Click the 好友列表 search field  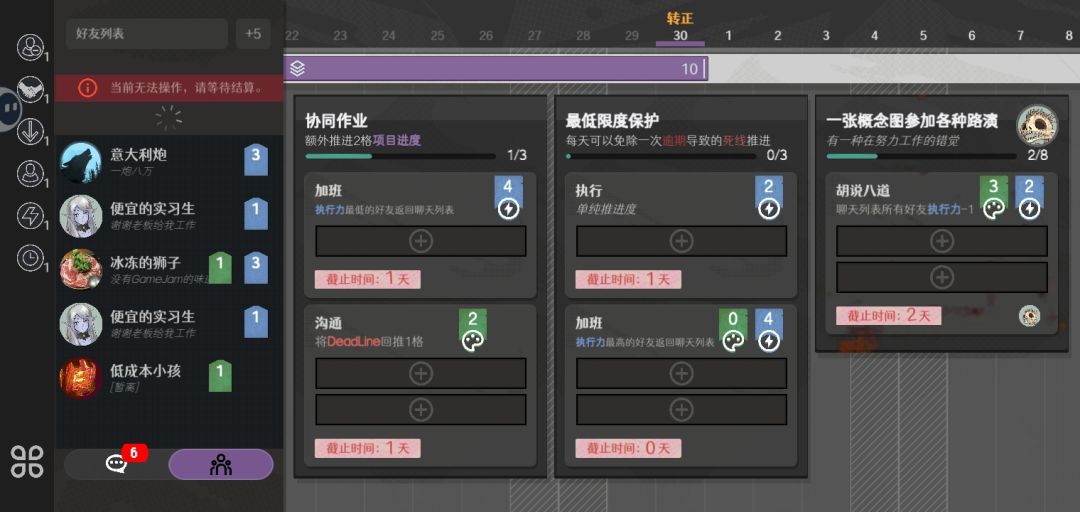point(147,34)
